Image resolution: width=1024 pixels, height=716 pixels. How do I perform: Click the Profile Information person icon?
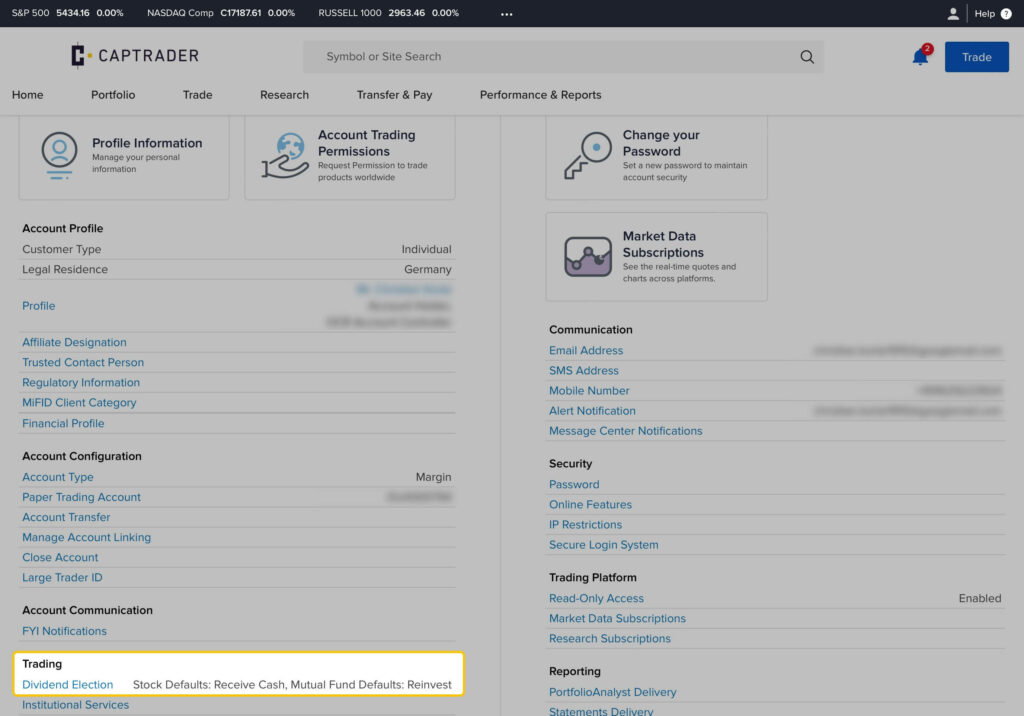[x=59, y=155]
